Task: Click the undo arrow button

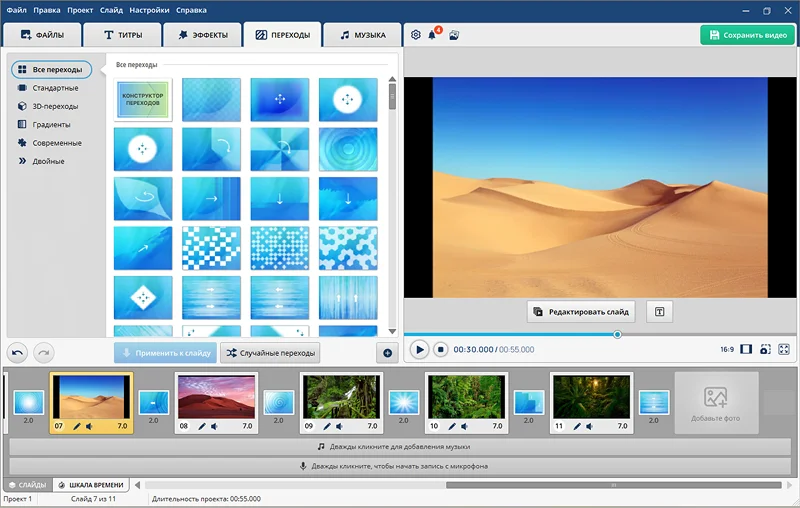Action: click(17, 352)
